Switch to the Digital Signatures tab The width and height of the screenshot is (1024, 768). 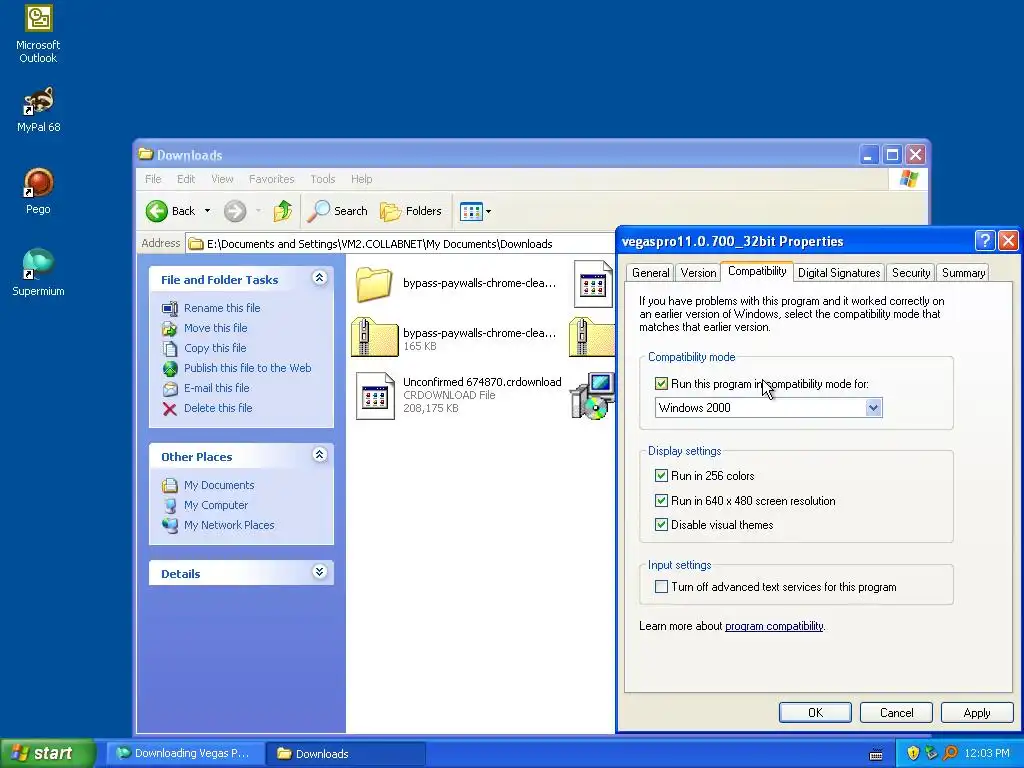click(839, 273)
